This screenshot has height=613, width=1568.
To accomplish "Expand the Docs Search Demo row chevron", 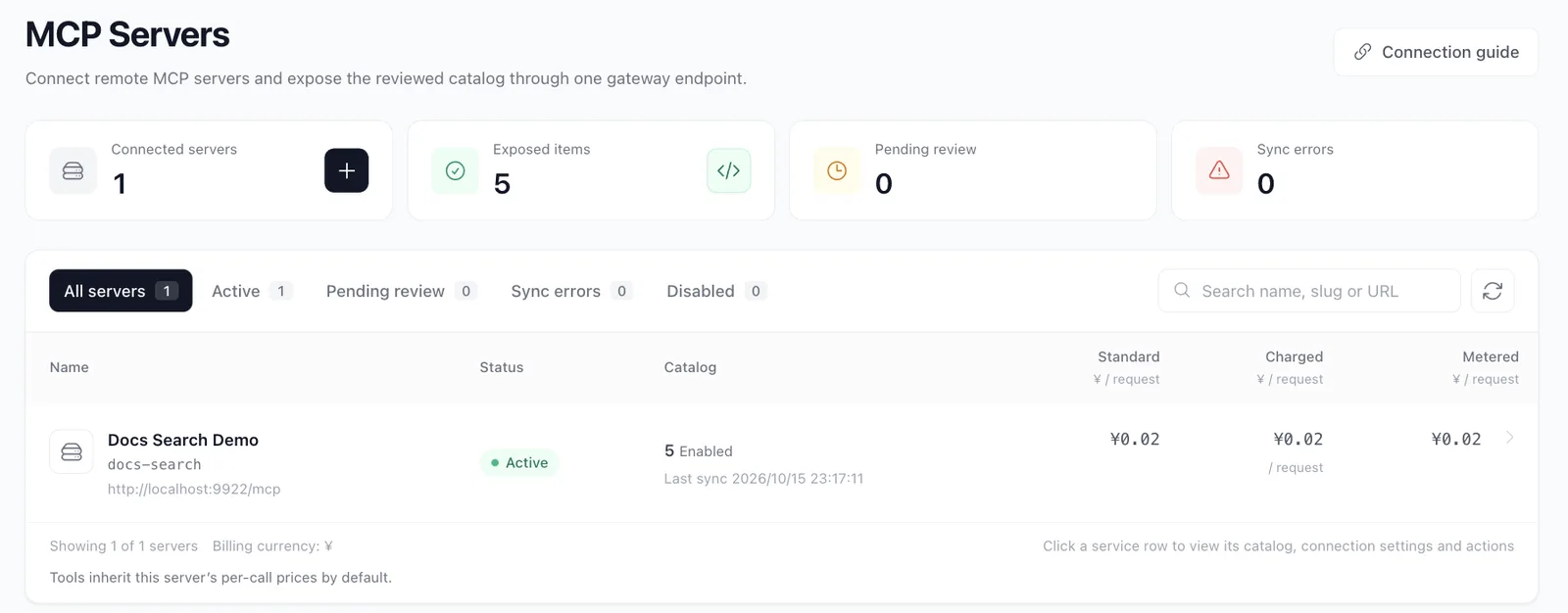I will click(1509, 438).
